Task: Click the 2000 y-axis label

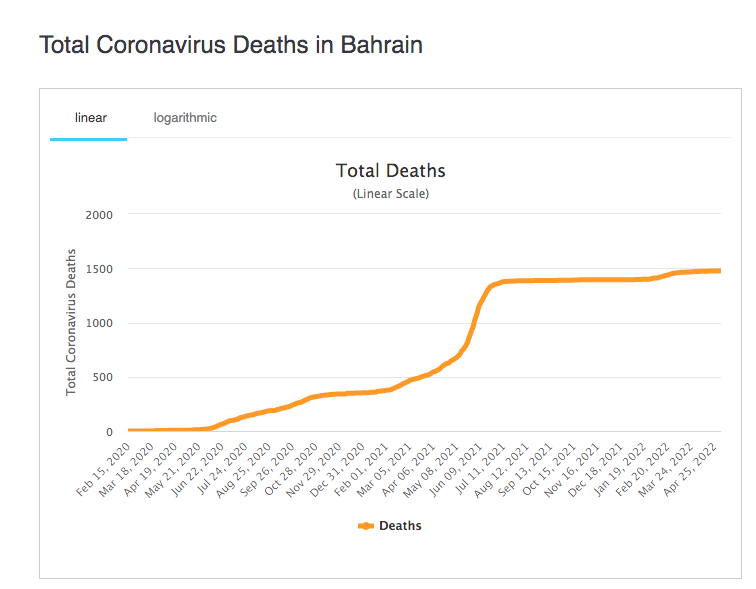Action: [x=99, y=215]
